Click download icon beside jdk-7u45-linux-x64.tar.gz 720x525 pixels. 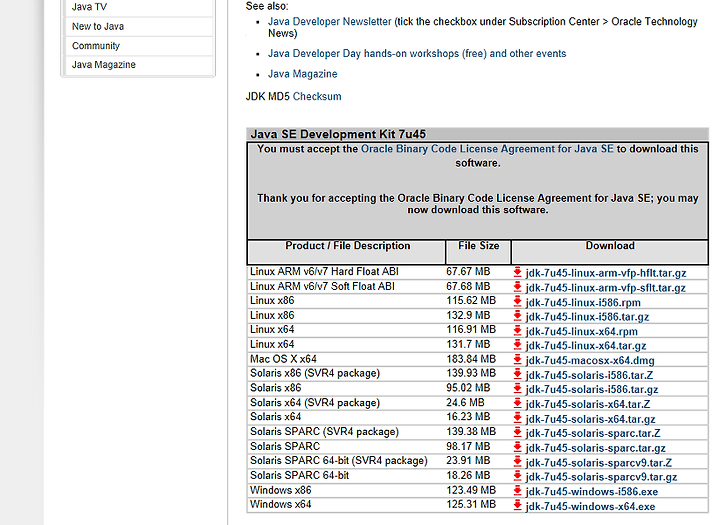pyautogui.click(x=518, y=345)
